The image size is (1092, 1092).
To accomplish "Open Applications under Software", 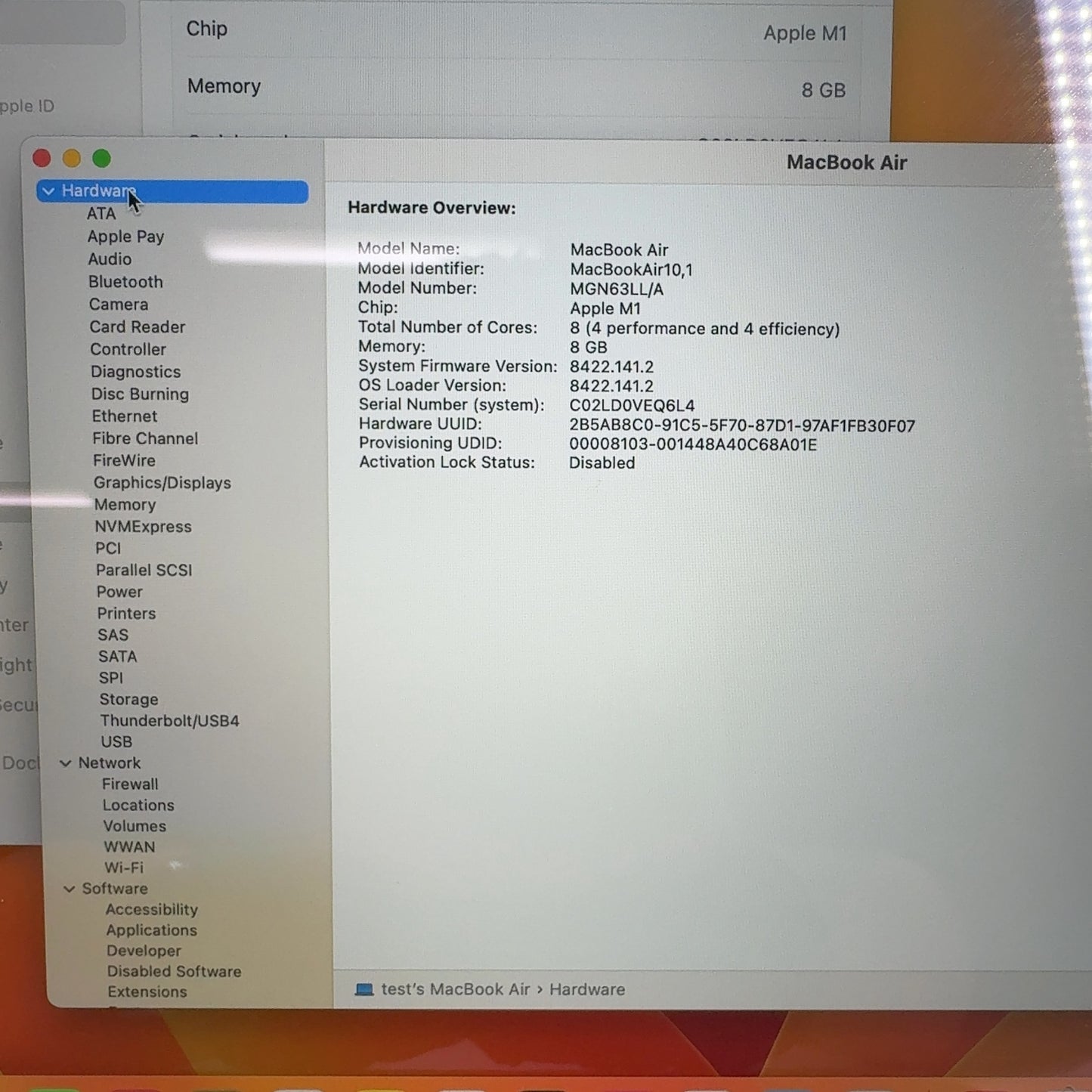I will (151, 930).
